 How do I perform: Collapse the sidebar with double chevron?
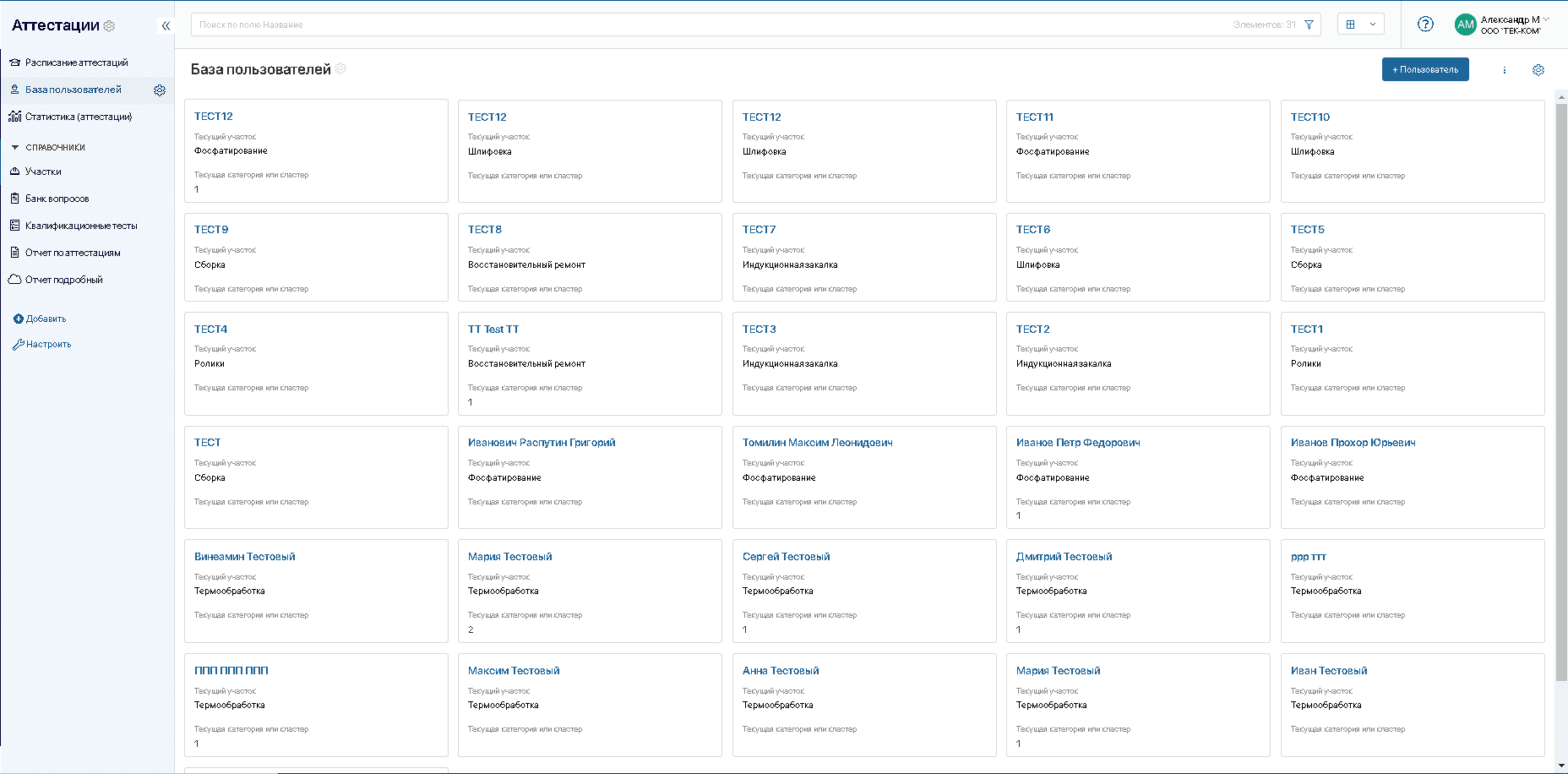166,25
